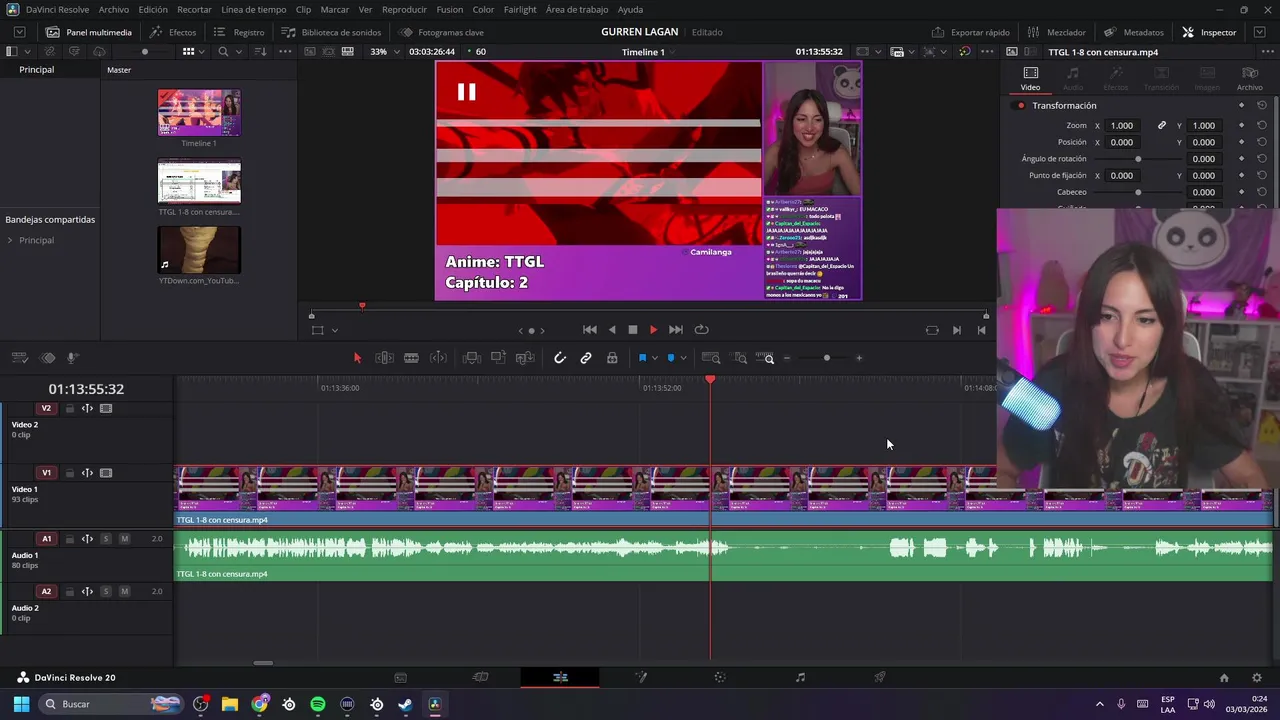The image size is (1280, 720).
Task: Click the Replace clip tool
Action: coord(525,358)
